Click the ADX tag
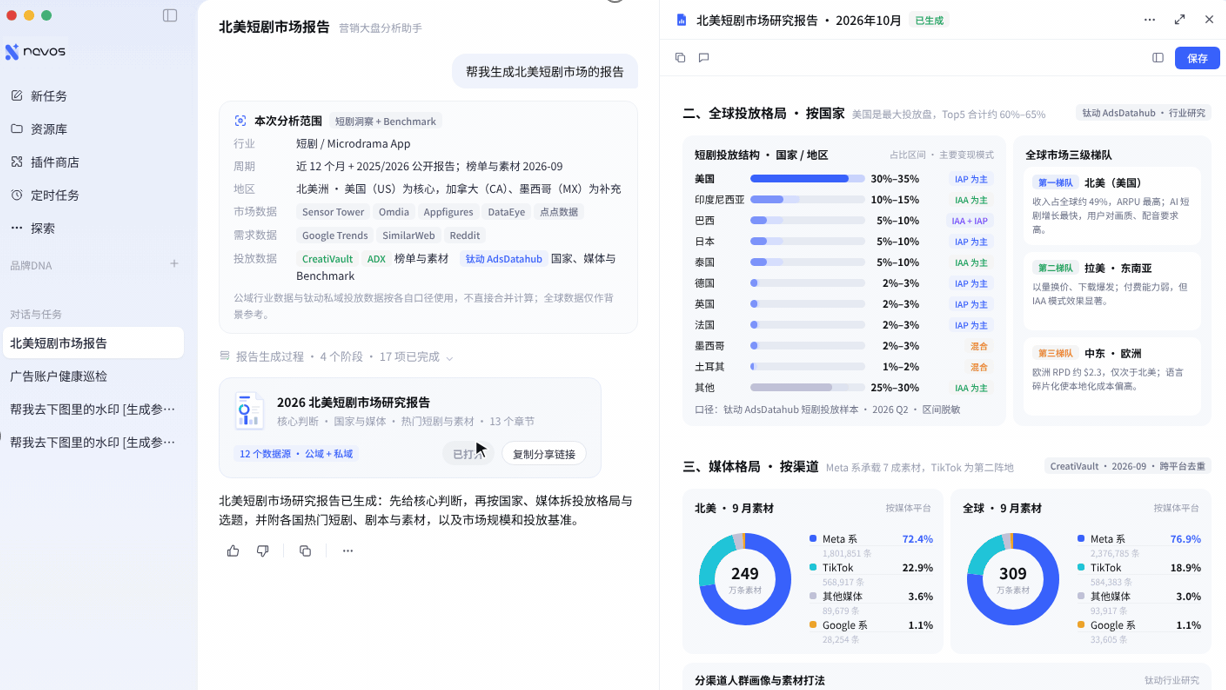Viewport: 1226px width, 690px height. pos(376,259)
